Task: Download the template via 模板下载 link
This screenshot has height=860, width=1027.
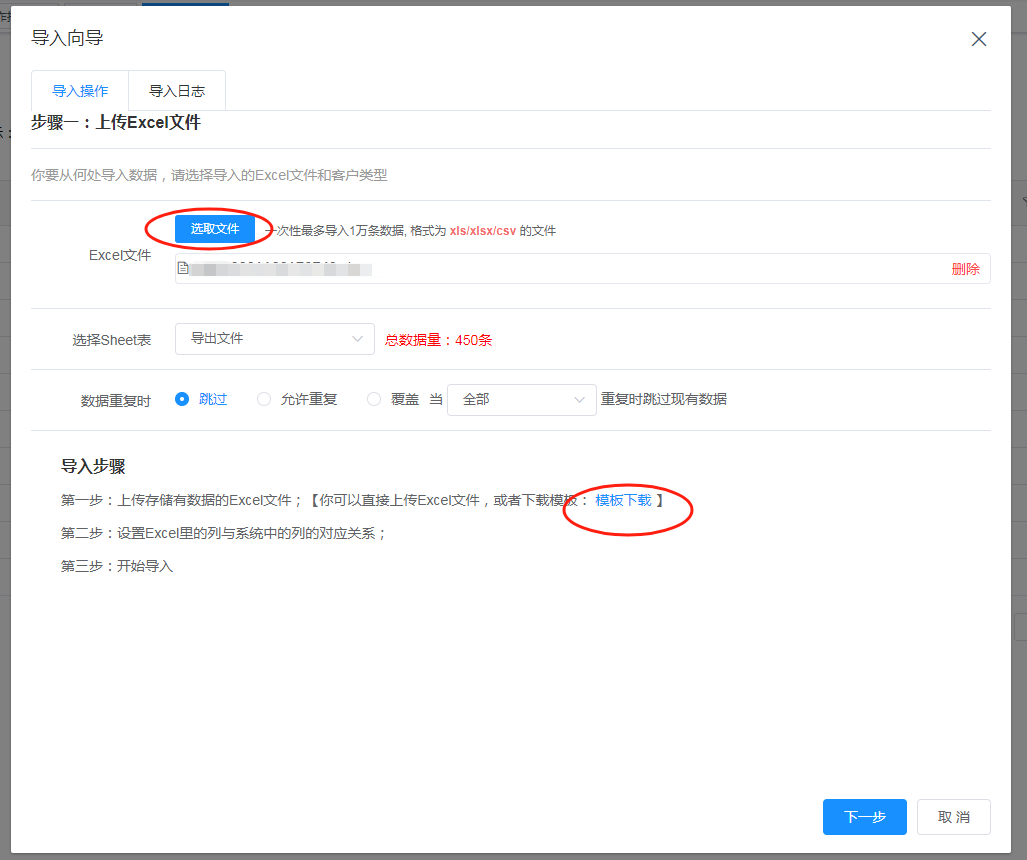Action: 623,500
